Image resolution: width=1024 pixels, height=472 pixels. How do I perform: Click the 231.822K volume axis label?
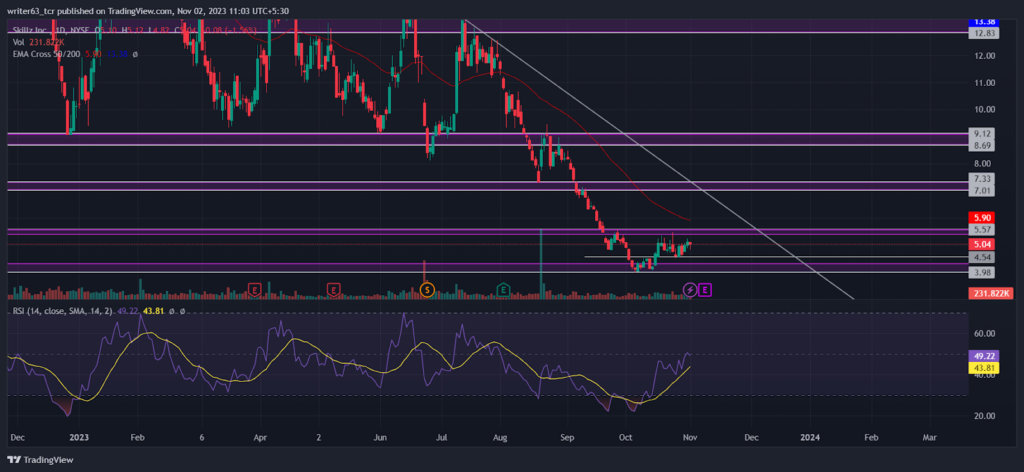(x=990, y=295)
